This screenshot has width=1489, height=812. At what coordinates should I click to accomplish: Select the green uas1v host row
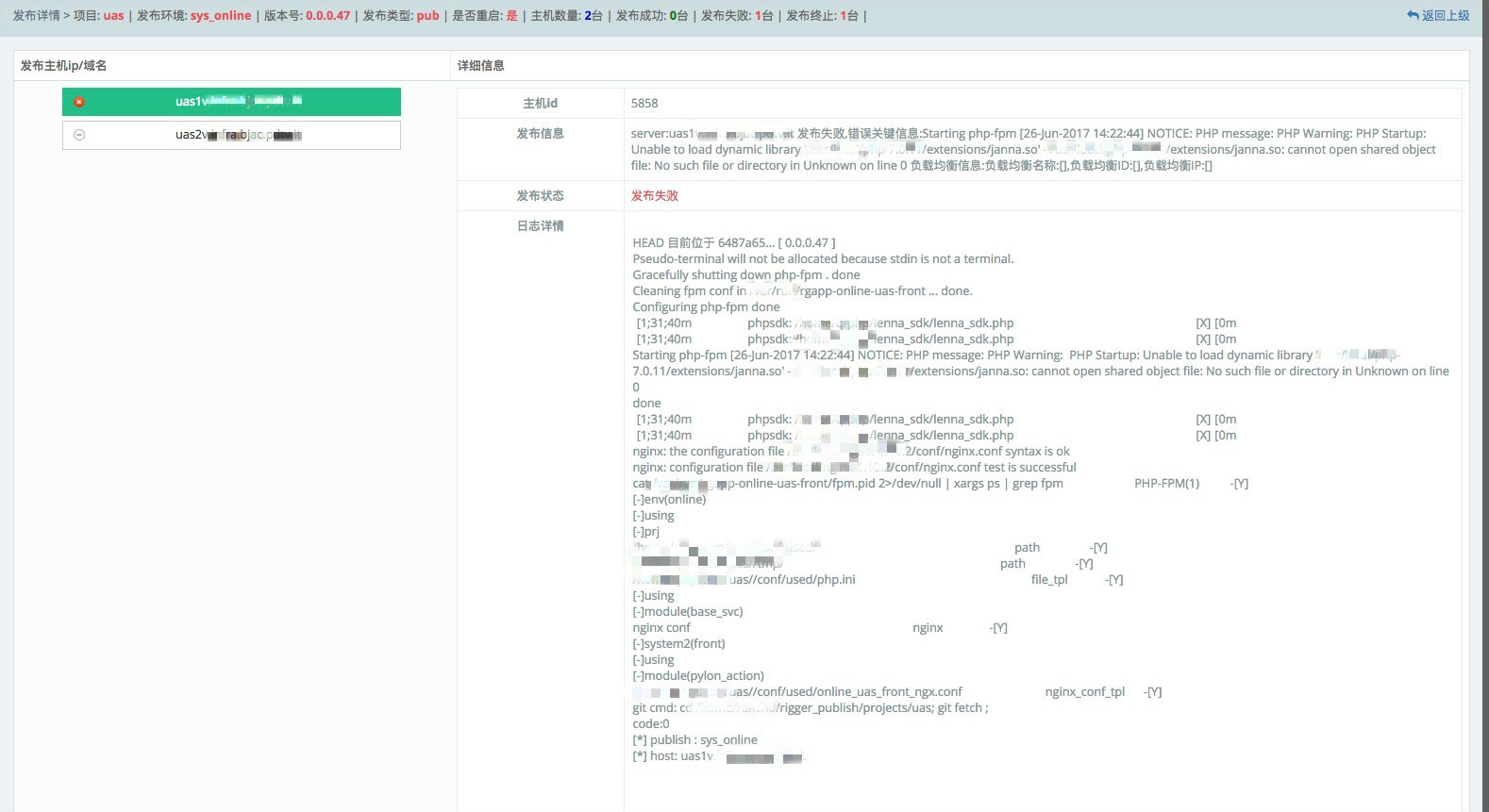tap(231, 102)
